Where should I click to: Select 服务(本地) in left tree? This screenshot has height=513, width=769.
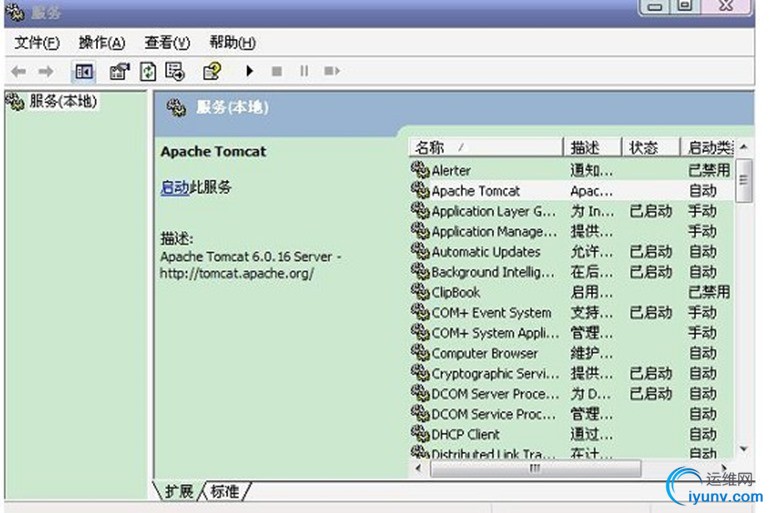click(x=63, y=102)
